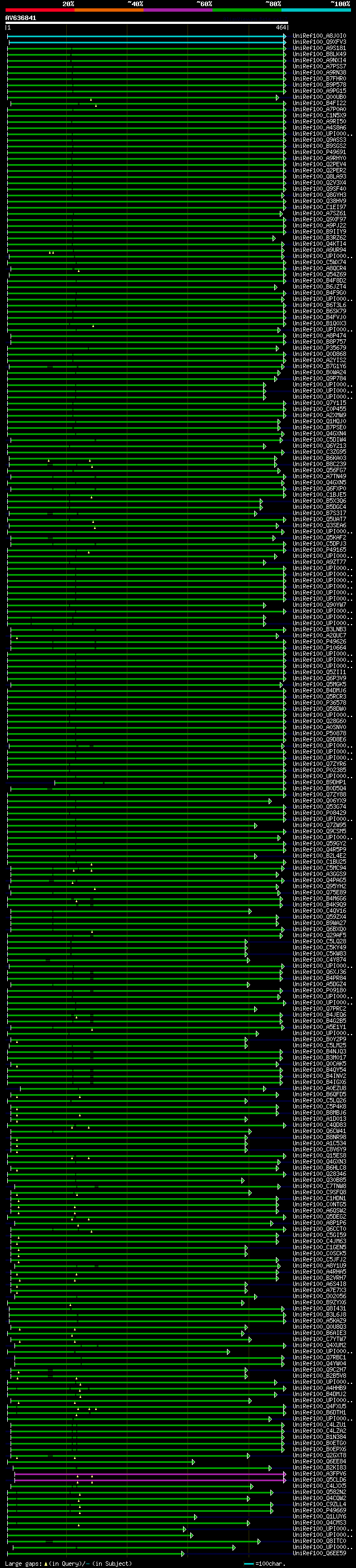
Task: Click the UniRef100_Q00UB0 label
Action: [319, 97]
